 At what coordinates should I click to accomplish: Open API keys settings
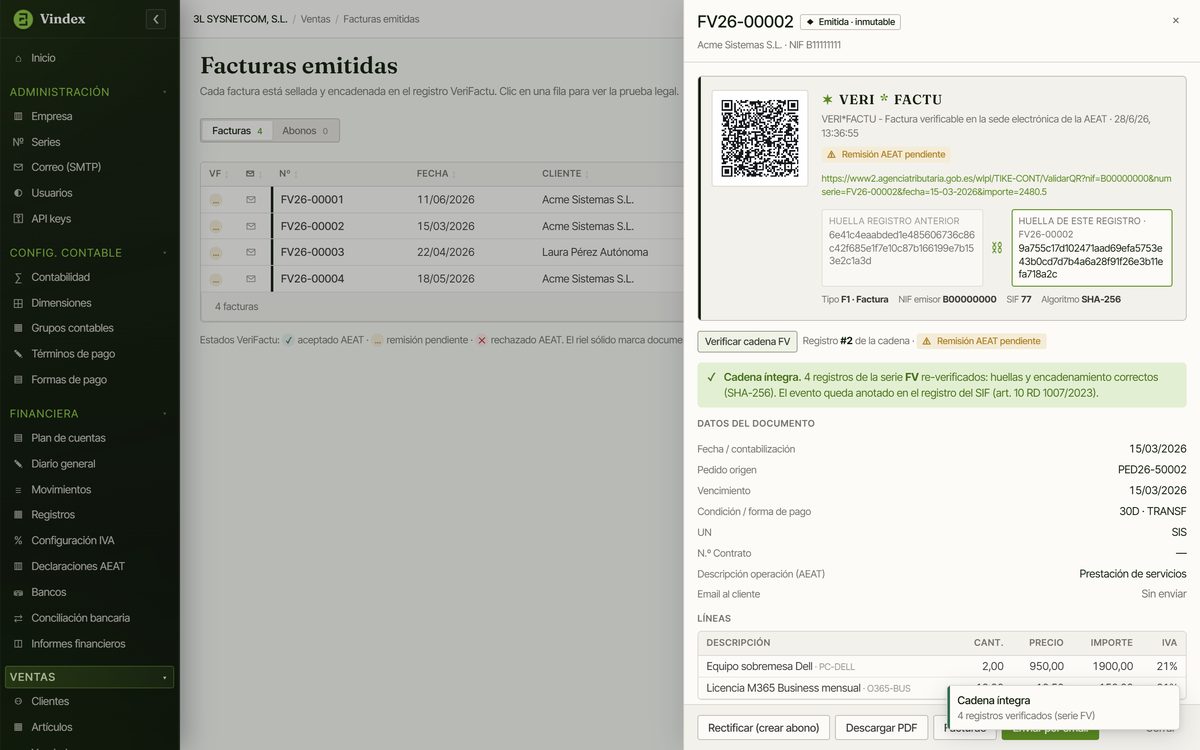(x=51, y=219)
